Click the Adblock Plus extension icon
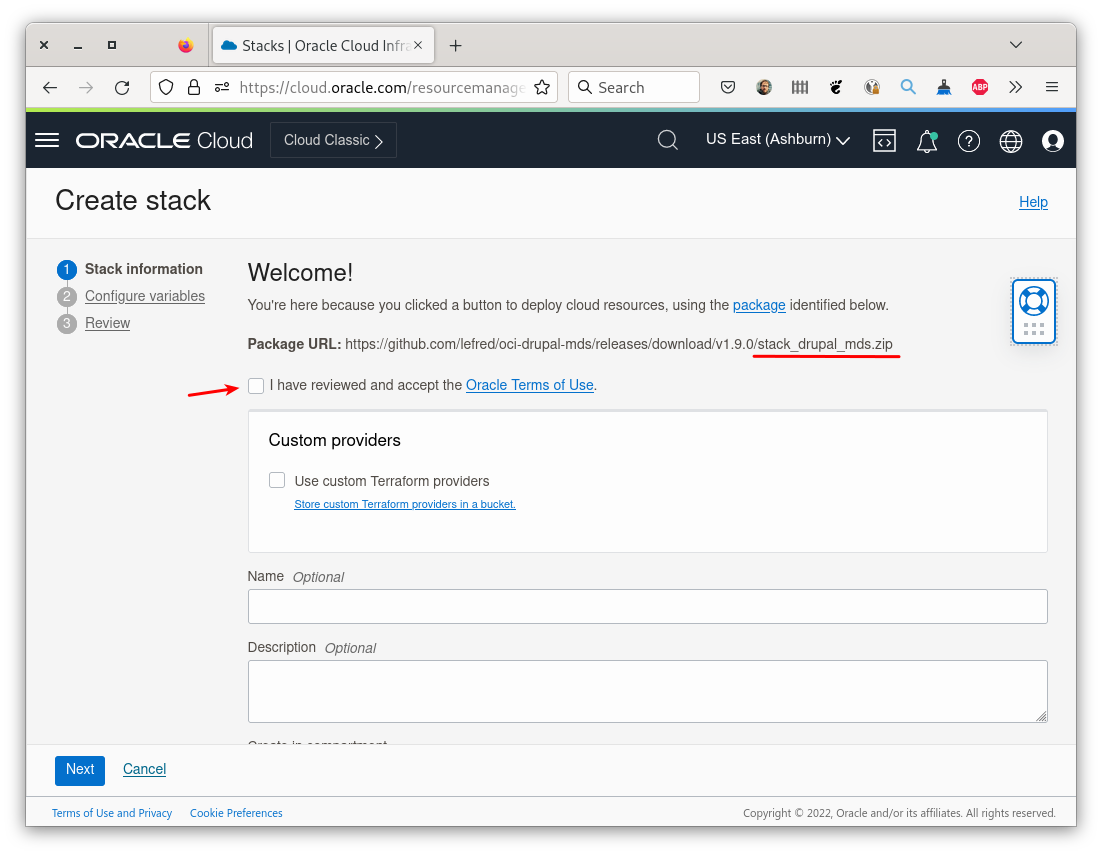Screen dimensions: 1102x855 point(979,87)
